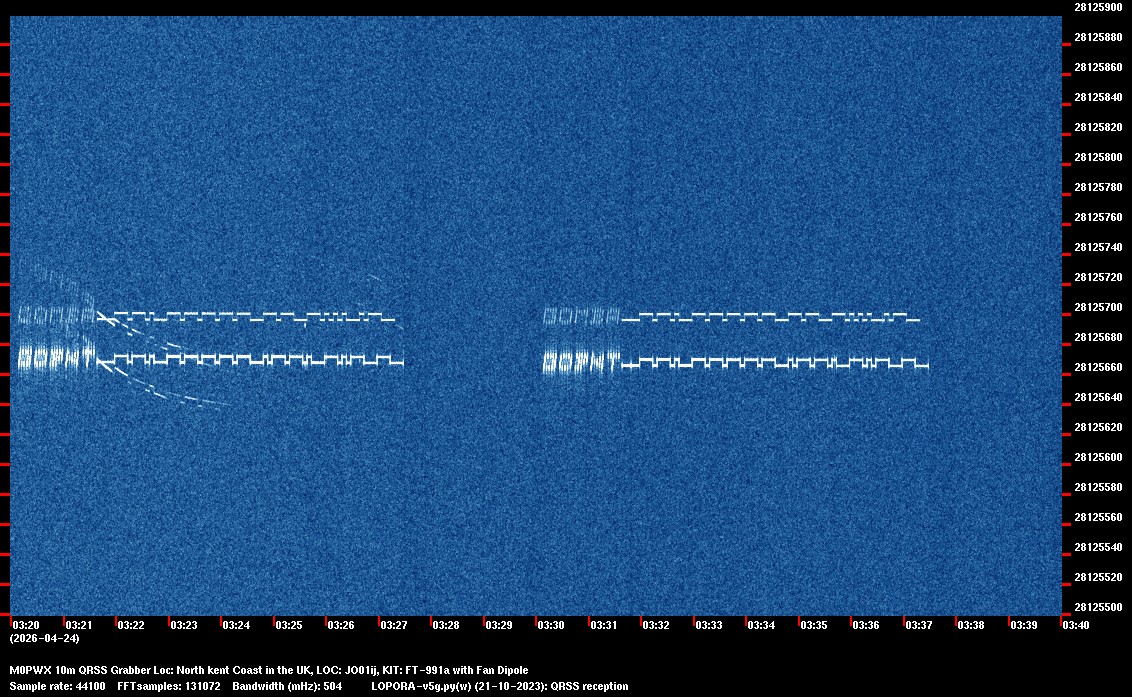Click the 28125500 frequency label
The image size is (1132, 697).
[1098, 607]
